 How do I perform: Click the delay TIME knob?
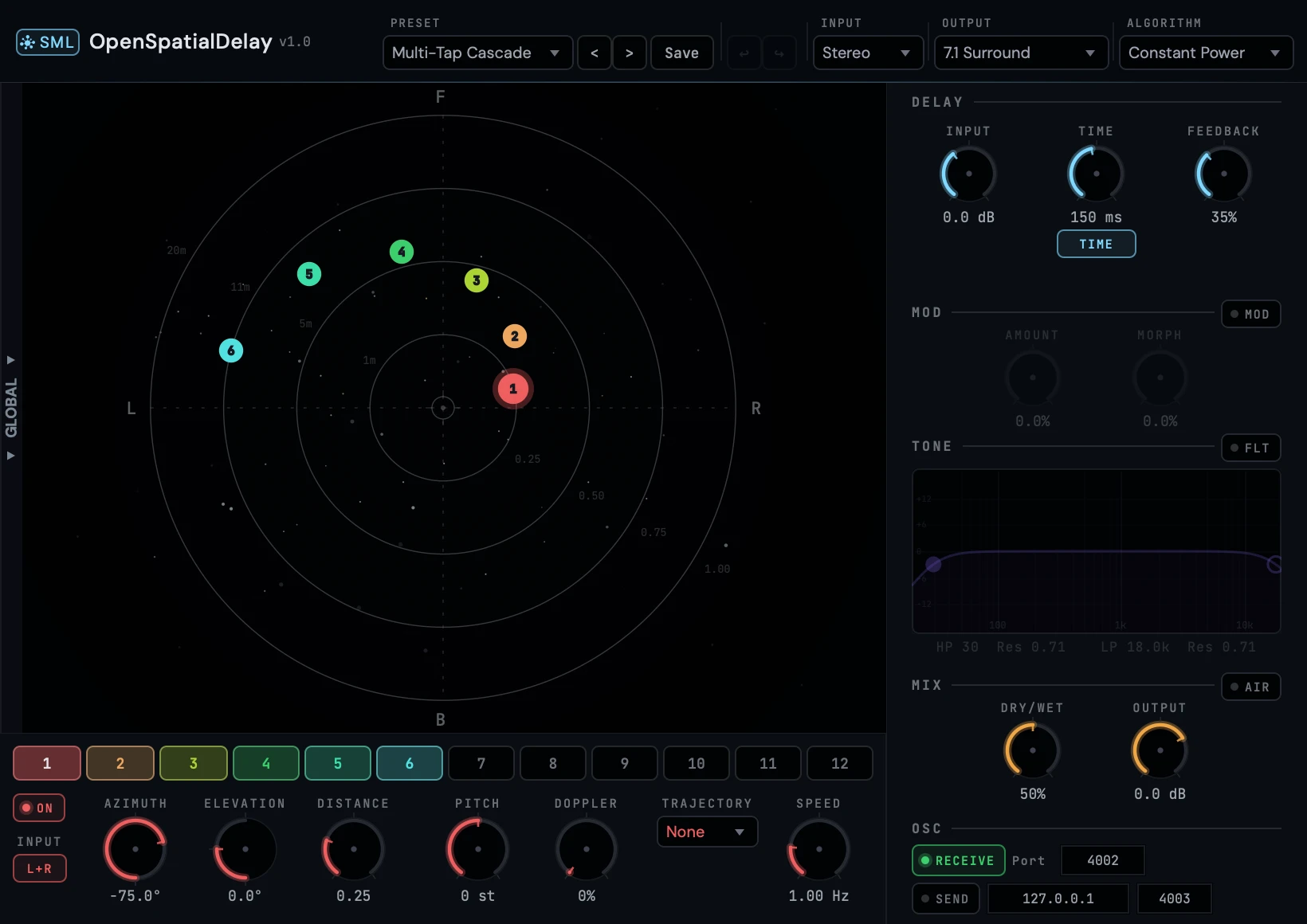point(1096,174)
